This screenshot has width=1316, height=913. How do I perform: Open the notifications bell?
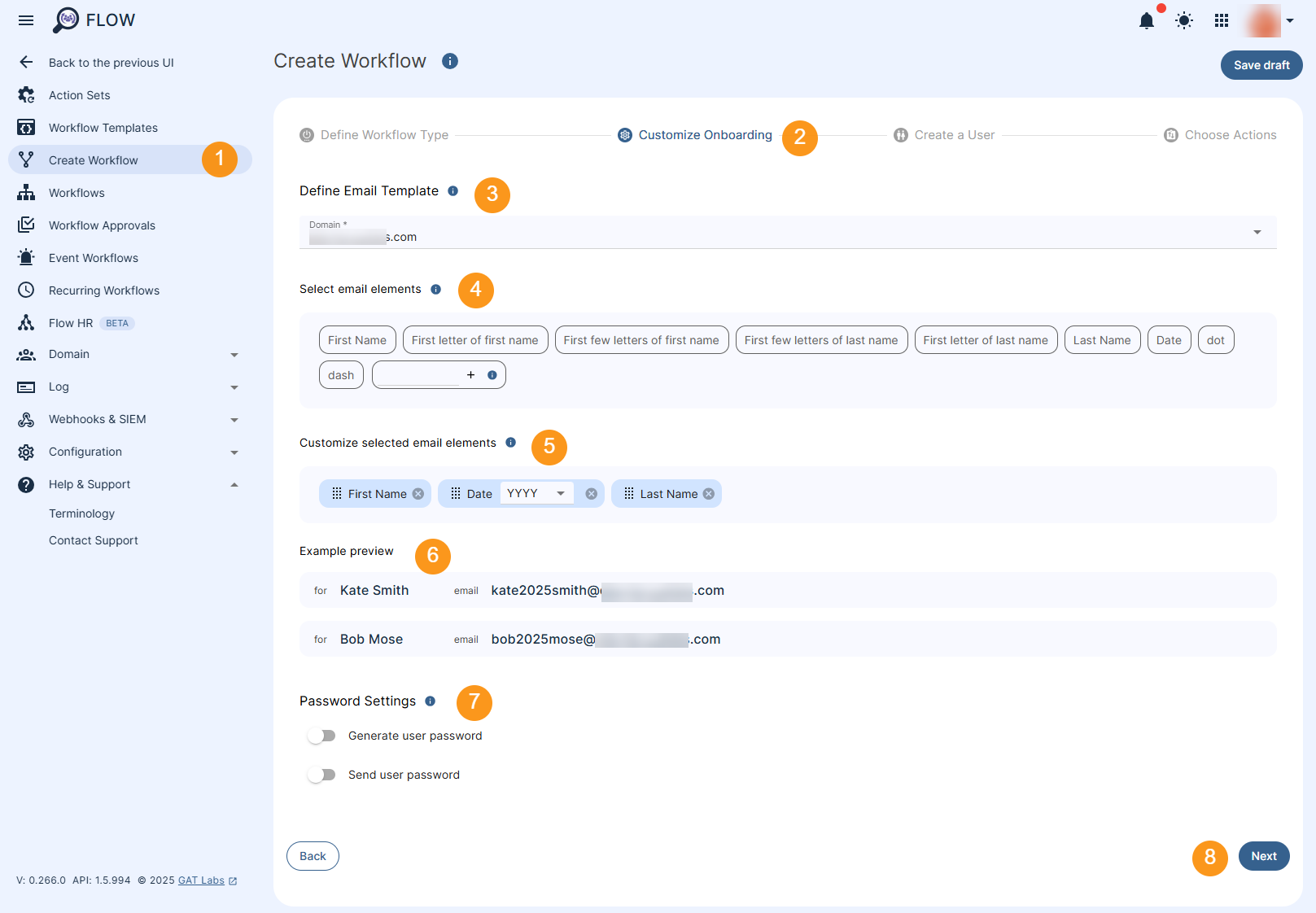[x=1147, y=20]
